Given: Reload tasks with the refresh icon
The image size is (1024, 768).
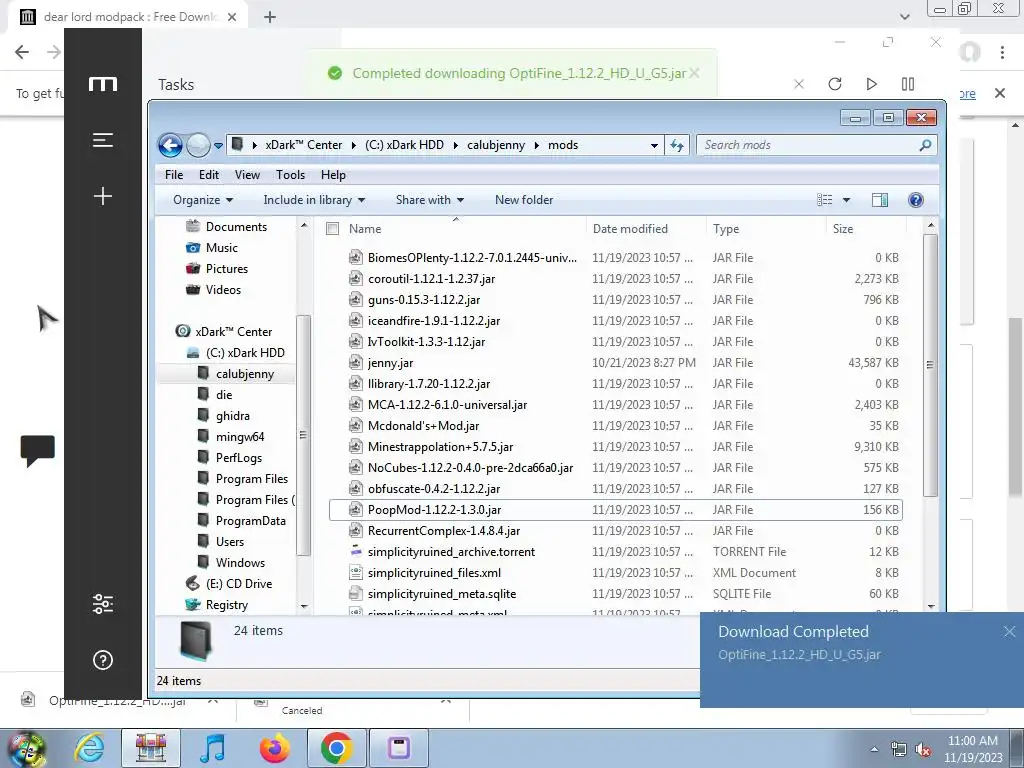Looking at the screenshot, I should (835, 84).
